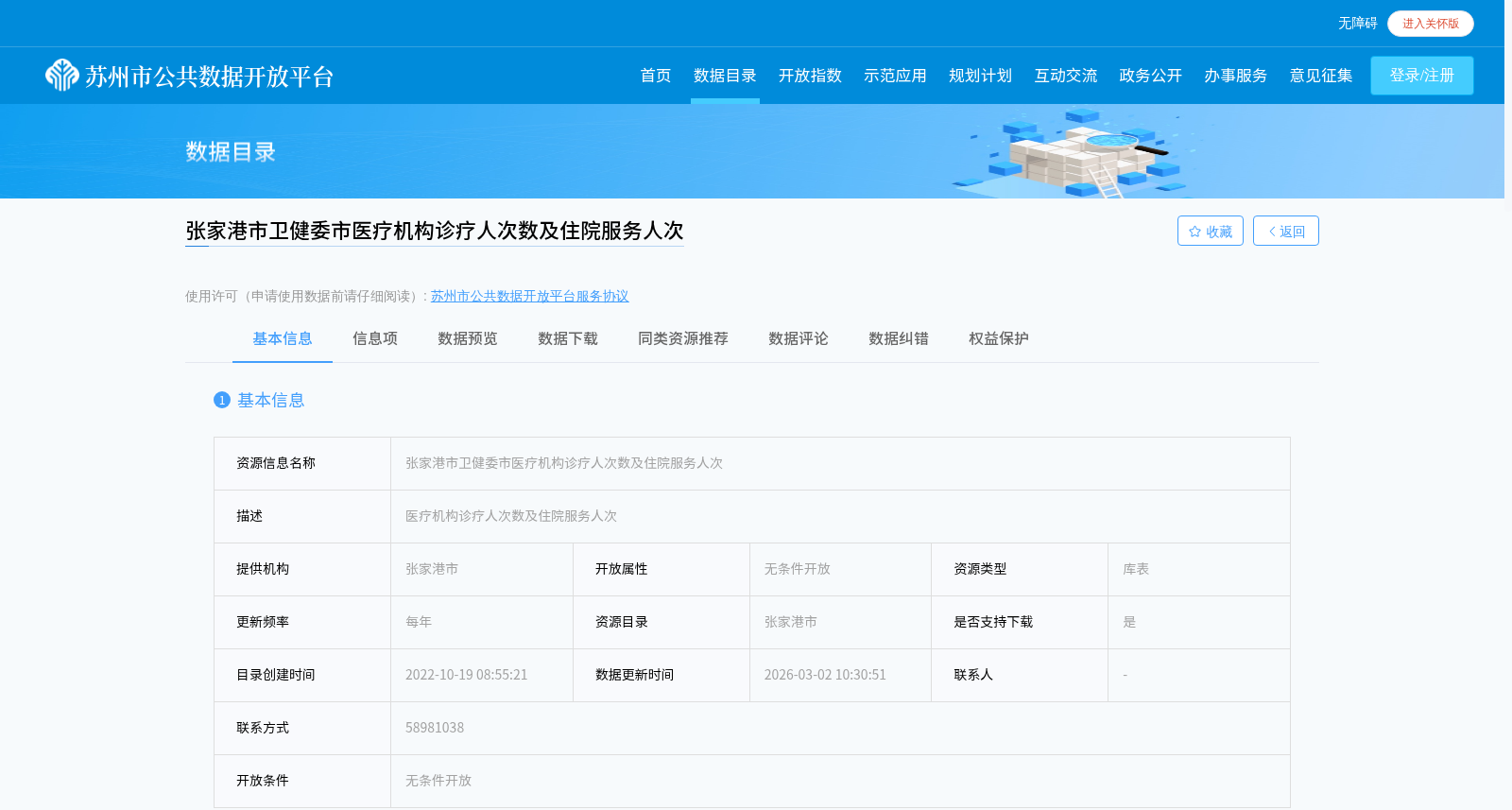Open the 首页 menu item
1512x810 pixels.
click(655, 76)
